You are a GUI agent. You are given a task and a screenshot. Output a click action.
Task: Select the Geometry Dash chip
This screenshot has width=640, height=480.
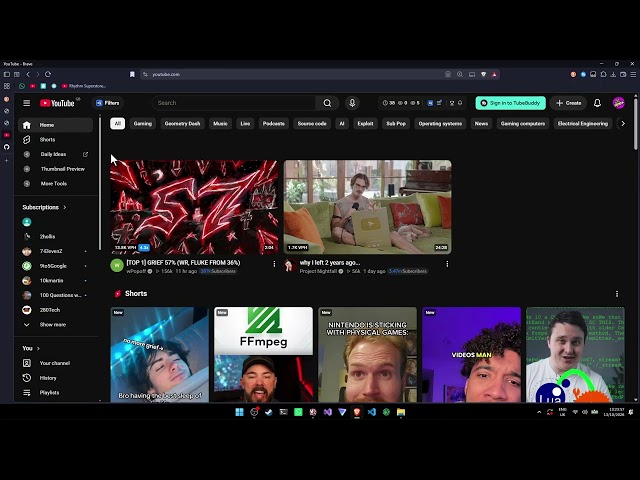click(x=182, y=124)
